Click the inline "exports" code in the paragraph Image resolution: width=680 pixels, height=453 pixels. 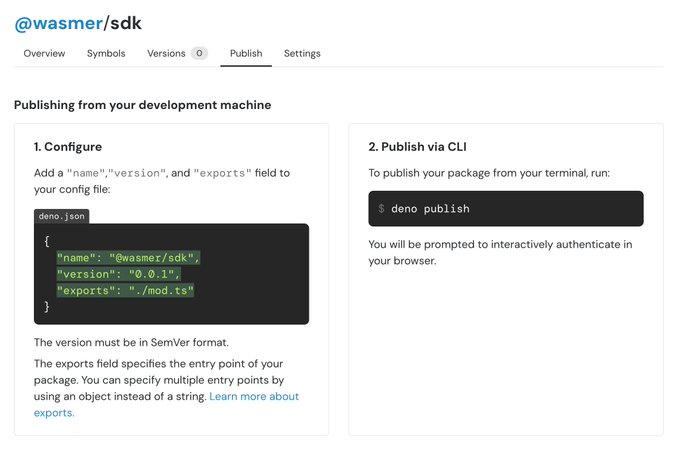218,173
